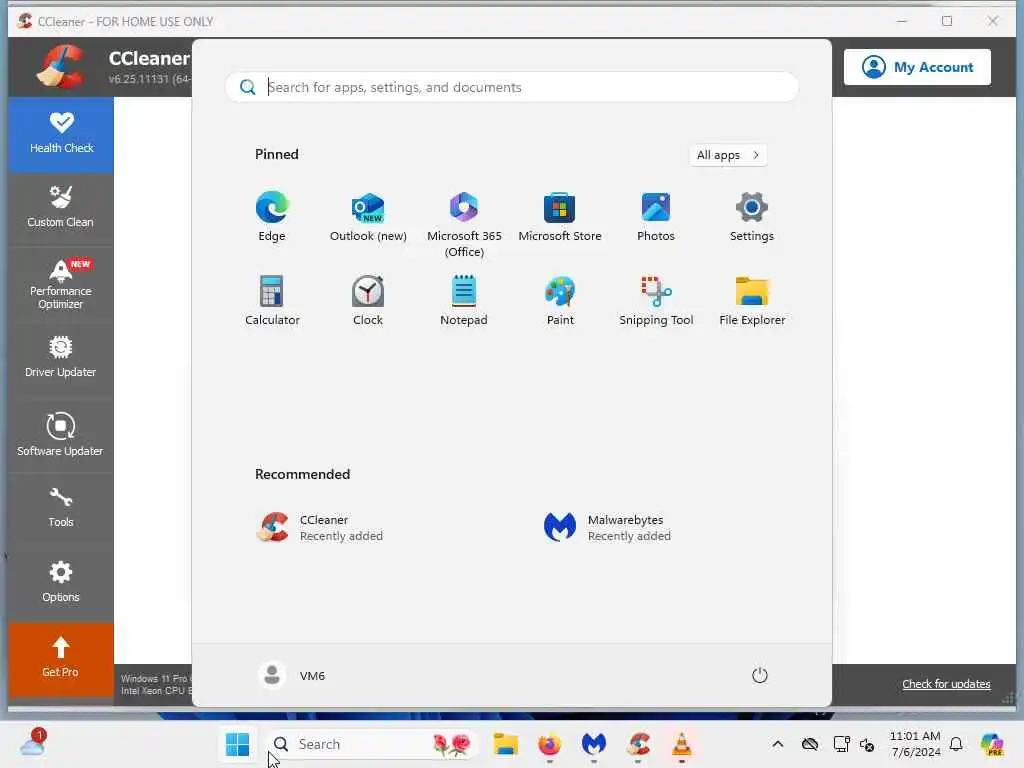This screenshot has width=1024, height=768.
Task: Open File Explorer from taskbar
Action: [x=505, y=744]
